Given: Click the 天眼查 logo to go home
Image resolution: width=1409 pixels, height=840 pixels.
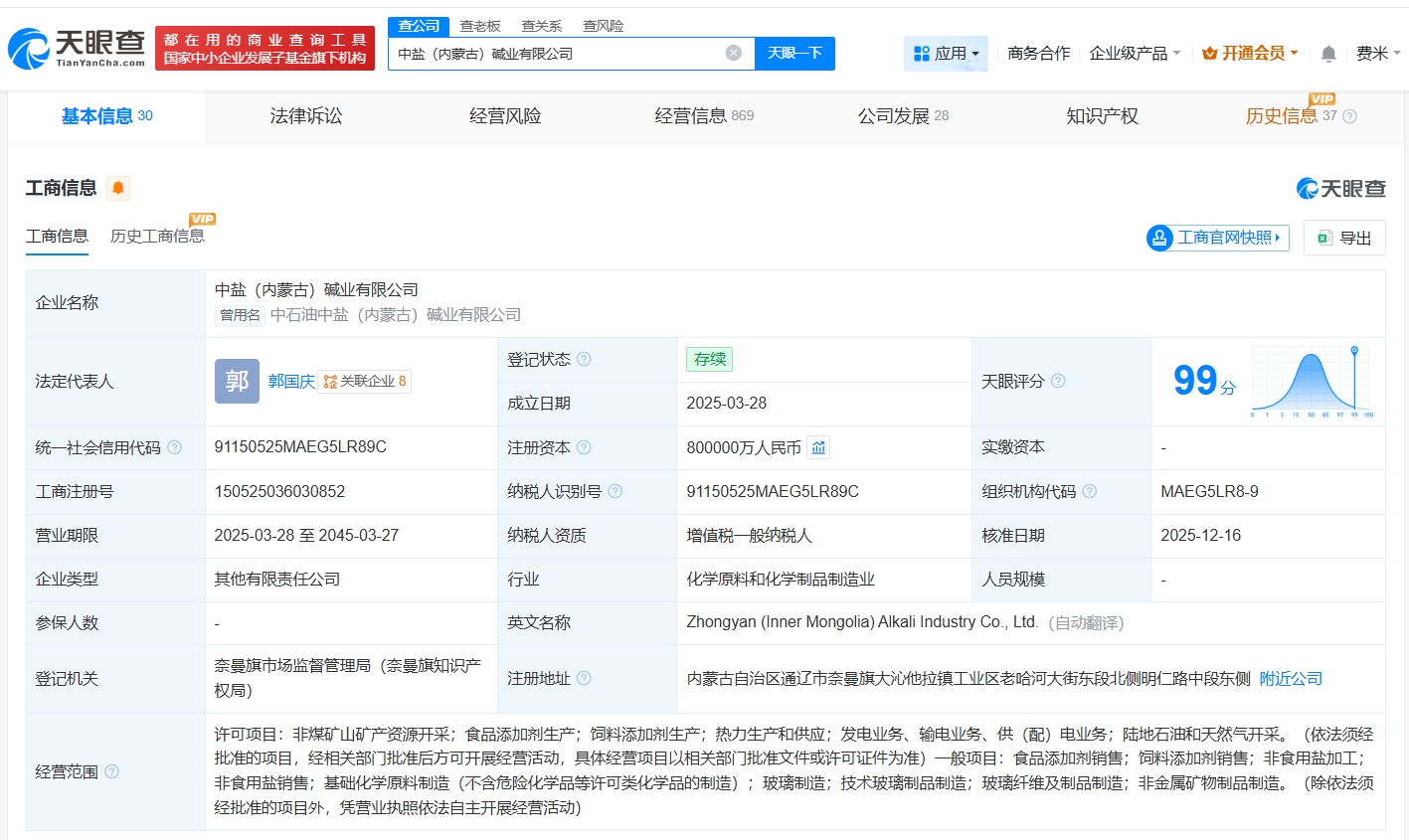Looking at the screenshot, I should coord(78,48).
